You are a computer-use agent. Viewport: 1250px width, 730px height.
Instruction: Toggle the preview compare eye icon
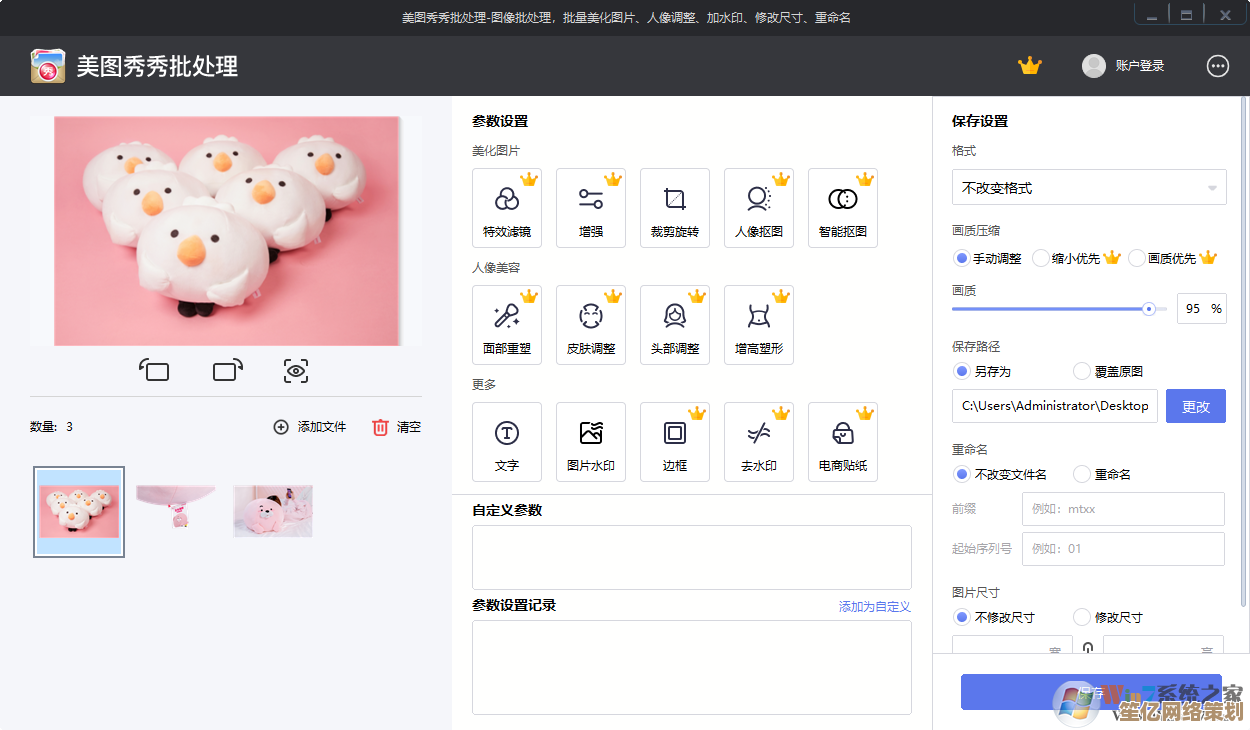[295, 371]
